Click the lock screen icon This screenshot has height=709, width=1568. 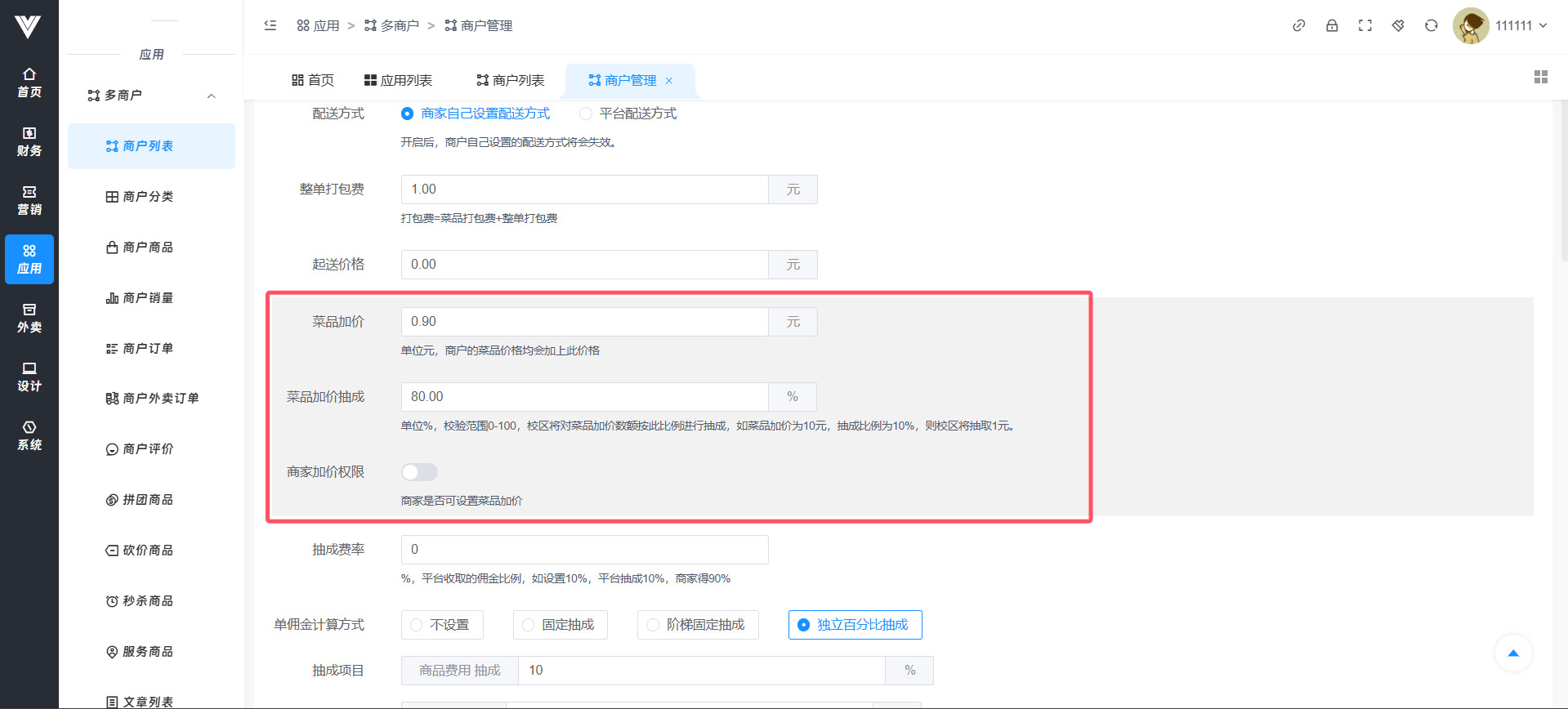point(1332,25)
